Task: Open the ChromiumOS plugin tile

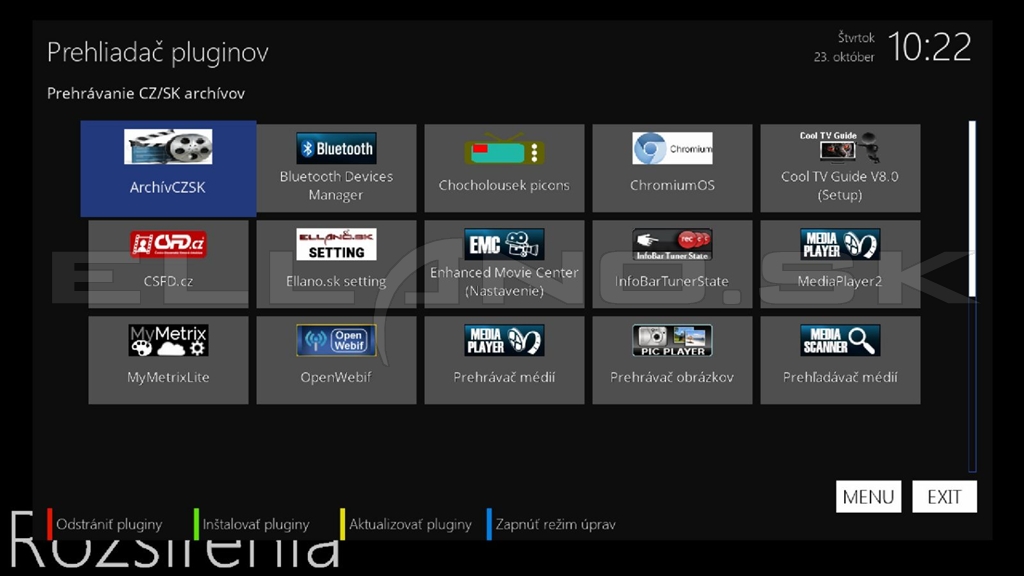Action: pos(672,168)
